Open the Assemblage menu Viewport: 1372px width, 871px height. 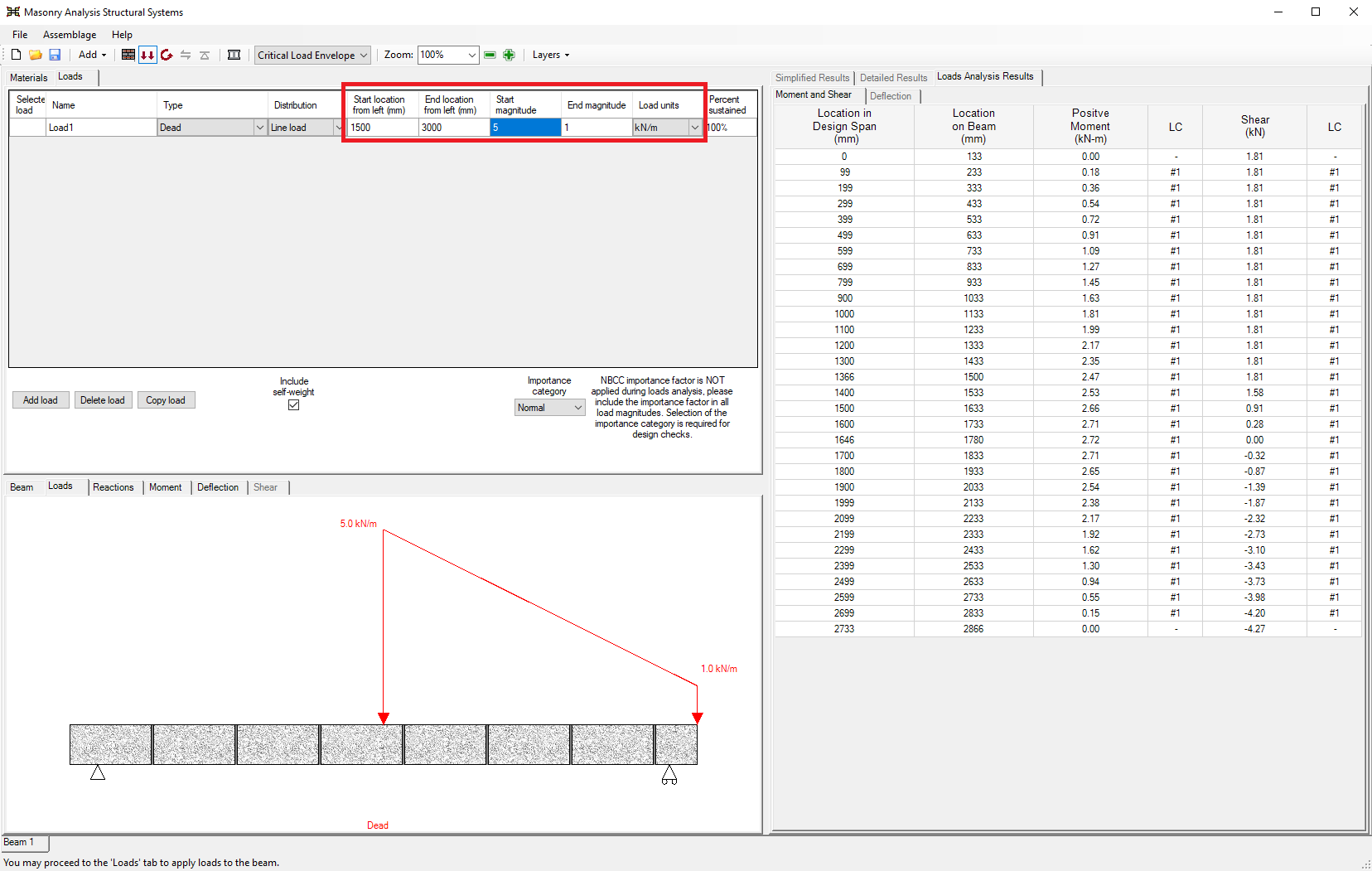(70, 35)
